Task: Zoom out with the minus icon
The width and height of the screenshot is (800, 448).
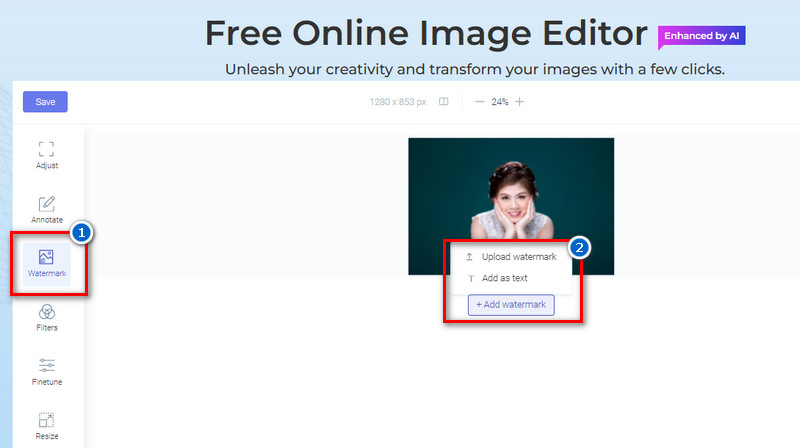Action: (479, 102)
